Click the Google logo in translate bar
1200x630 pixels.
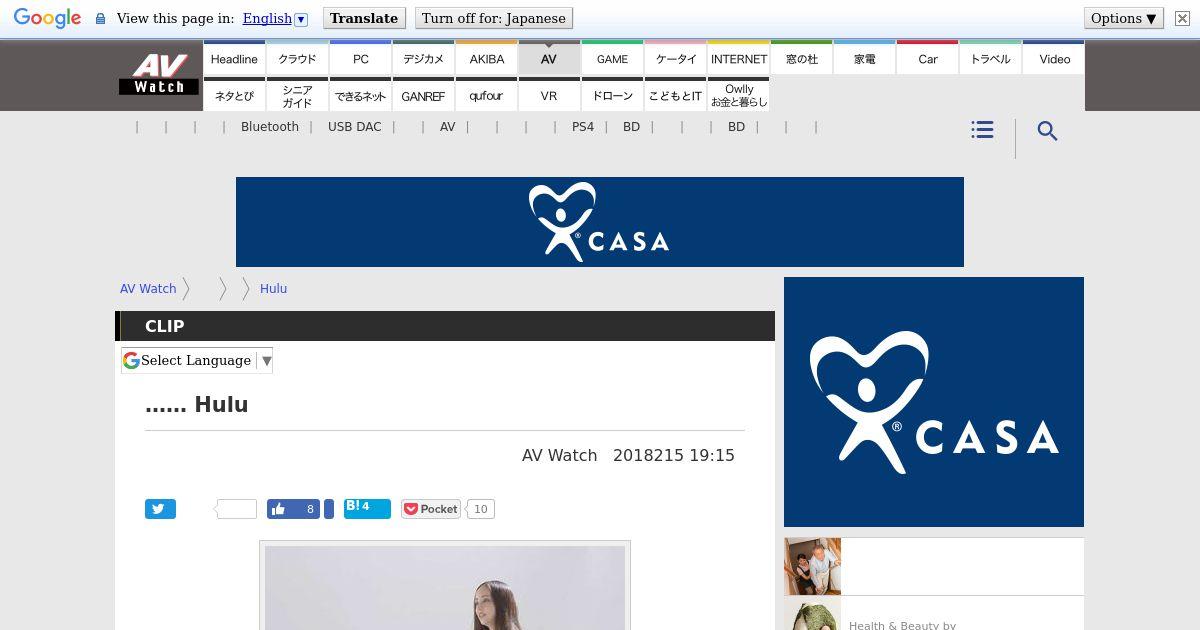[x=47, y=19]
